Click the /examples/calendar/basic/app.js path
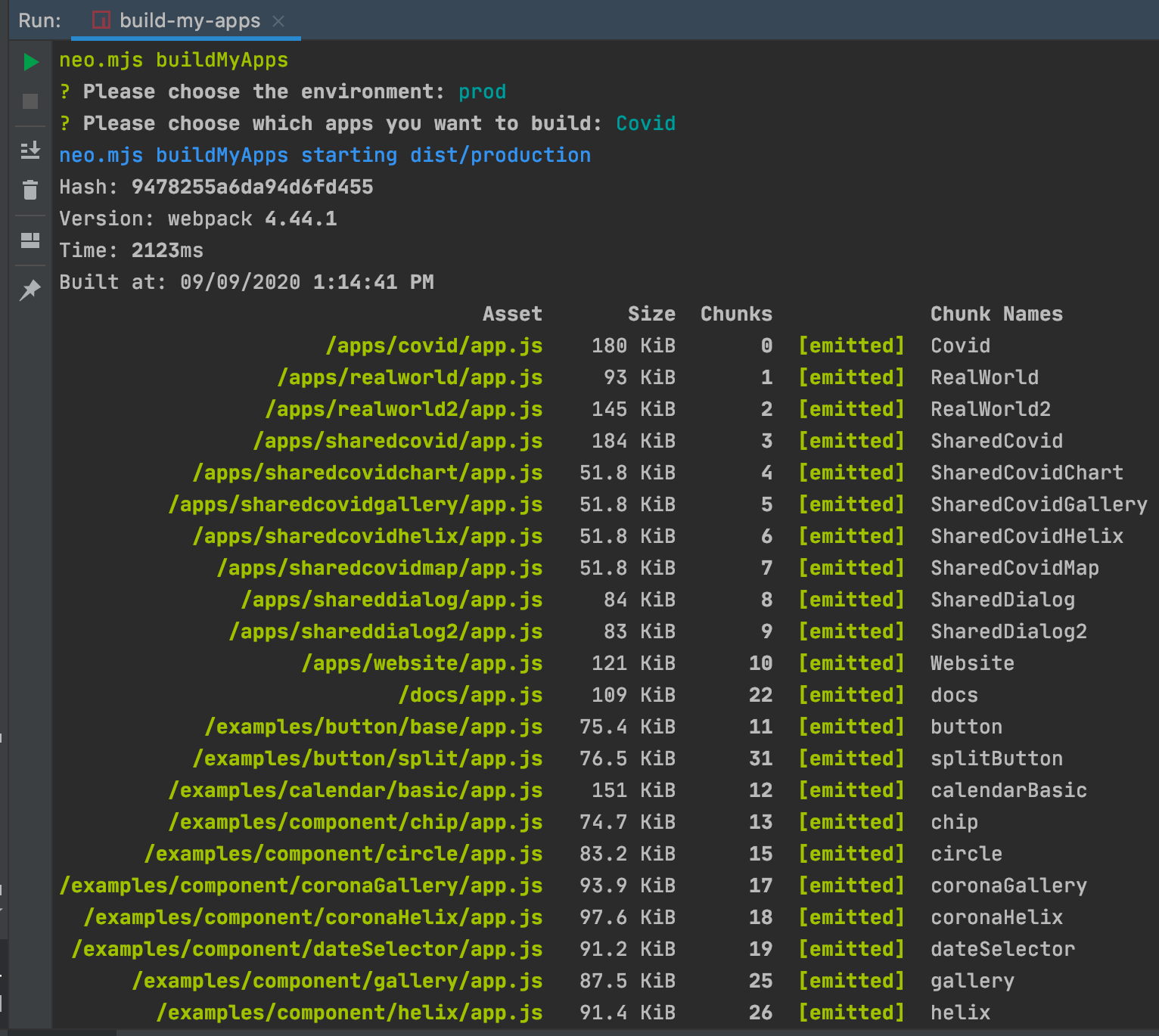 coord(356,790)
